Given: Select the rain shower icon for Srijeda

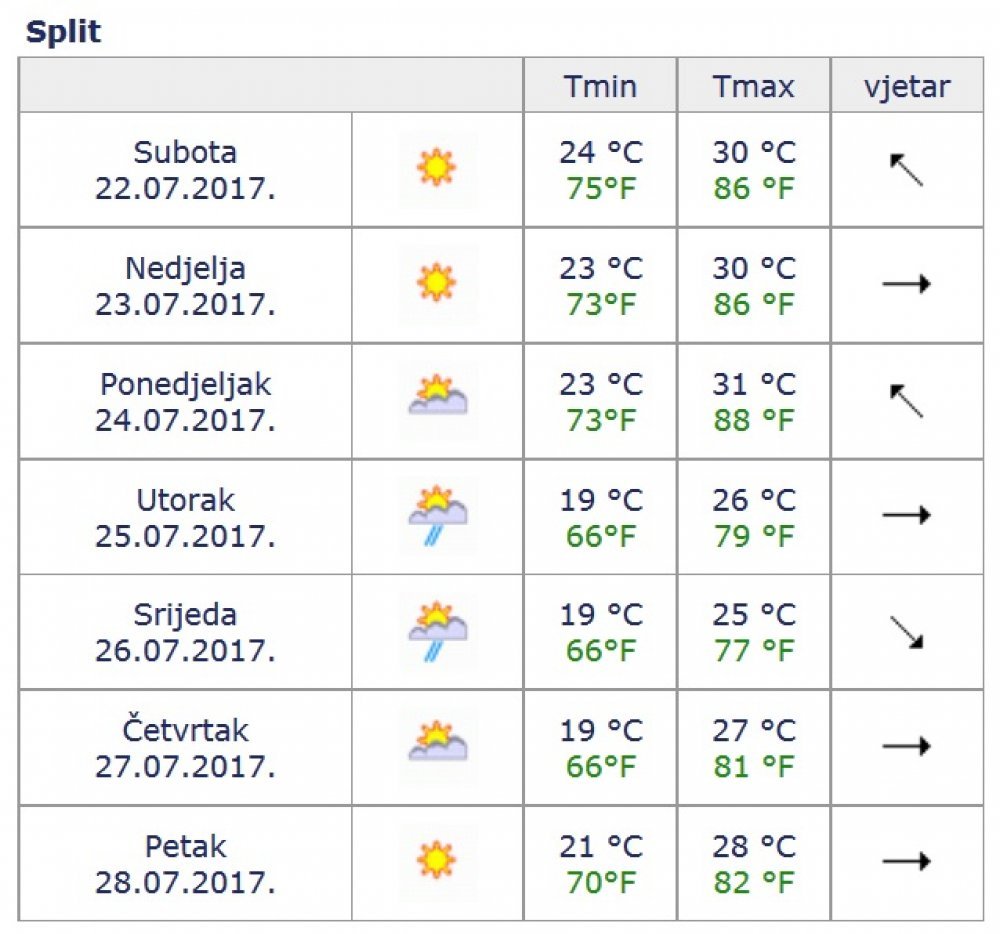Looking at the screenshot, I should pos(438,631).
